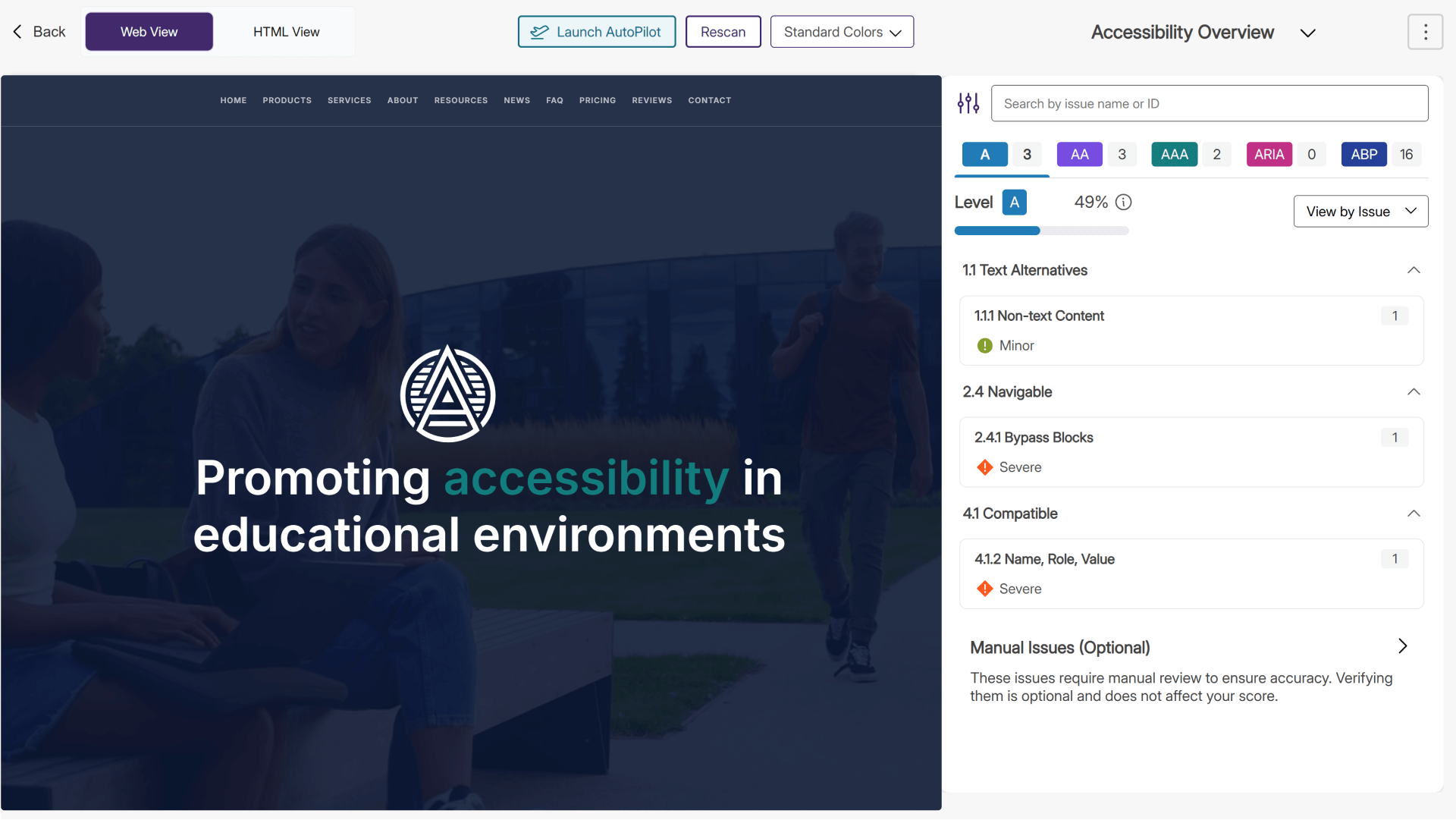Click the Minor severity icon
1456x820 pixels.
[x=984, y=346]
